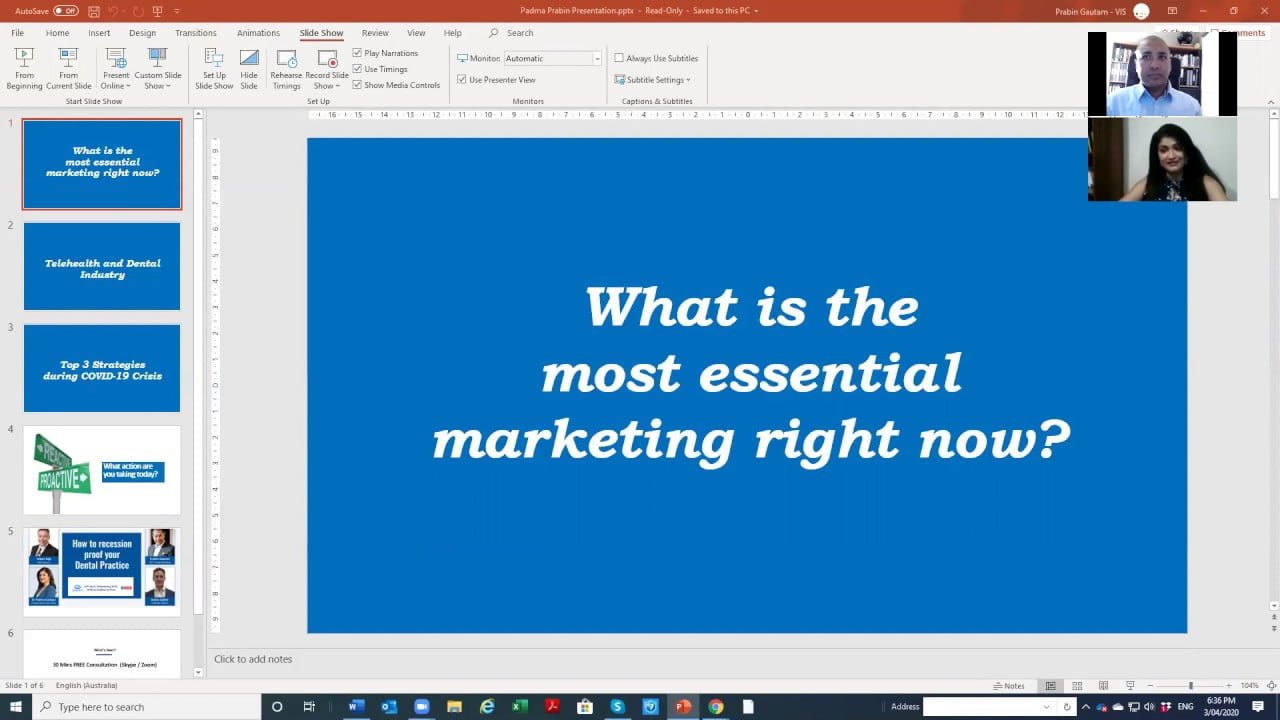Click the Notes button in status bar
The image size is (1280, 720).
1009,686
